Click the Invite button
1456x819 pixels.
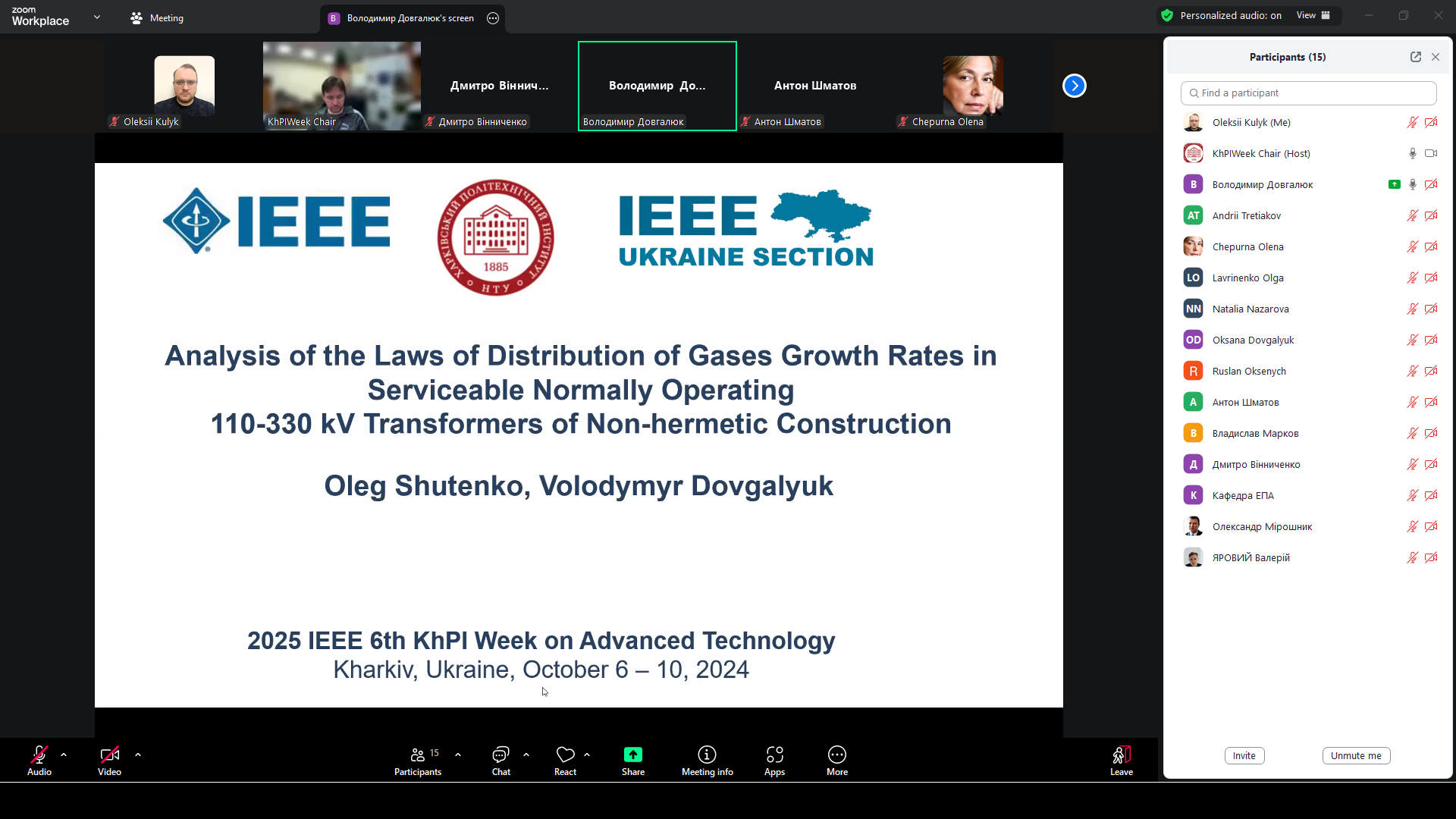click(1244, 755)
